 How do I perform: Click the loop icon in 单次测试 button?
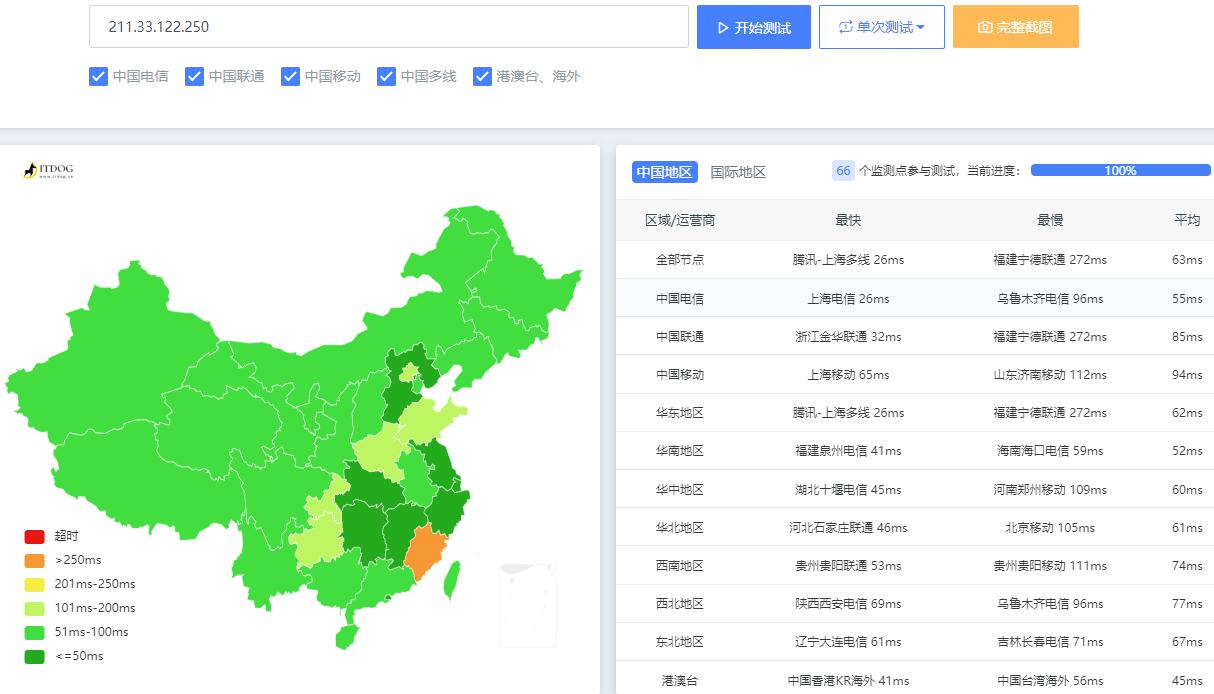click(846, 27)
